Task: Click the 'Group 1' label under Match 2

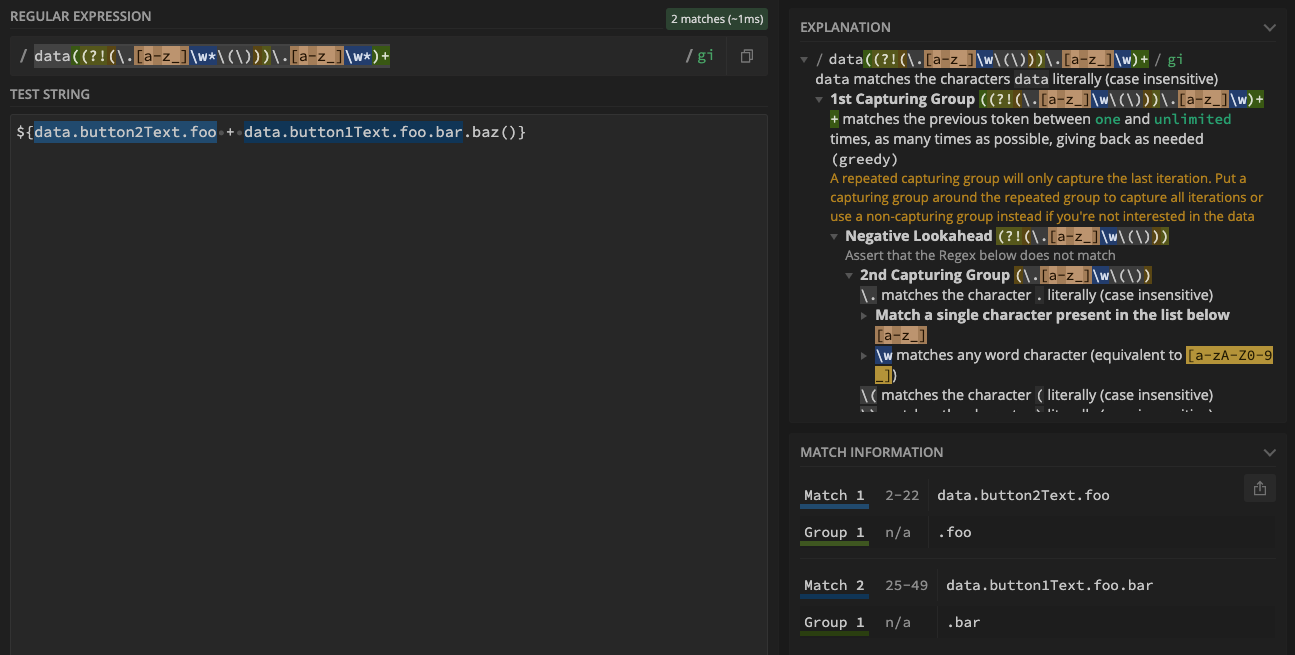Action: pyautogui.click(x=833, y=622)
